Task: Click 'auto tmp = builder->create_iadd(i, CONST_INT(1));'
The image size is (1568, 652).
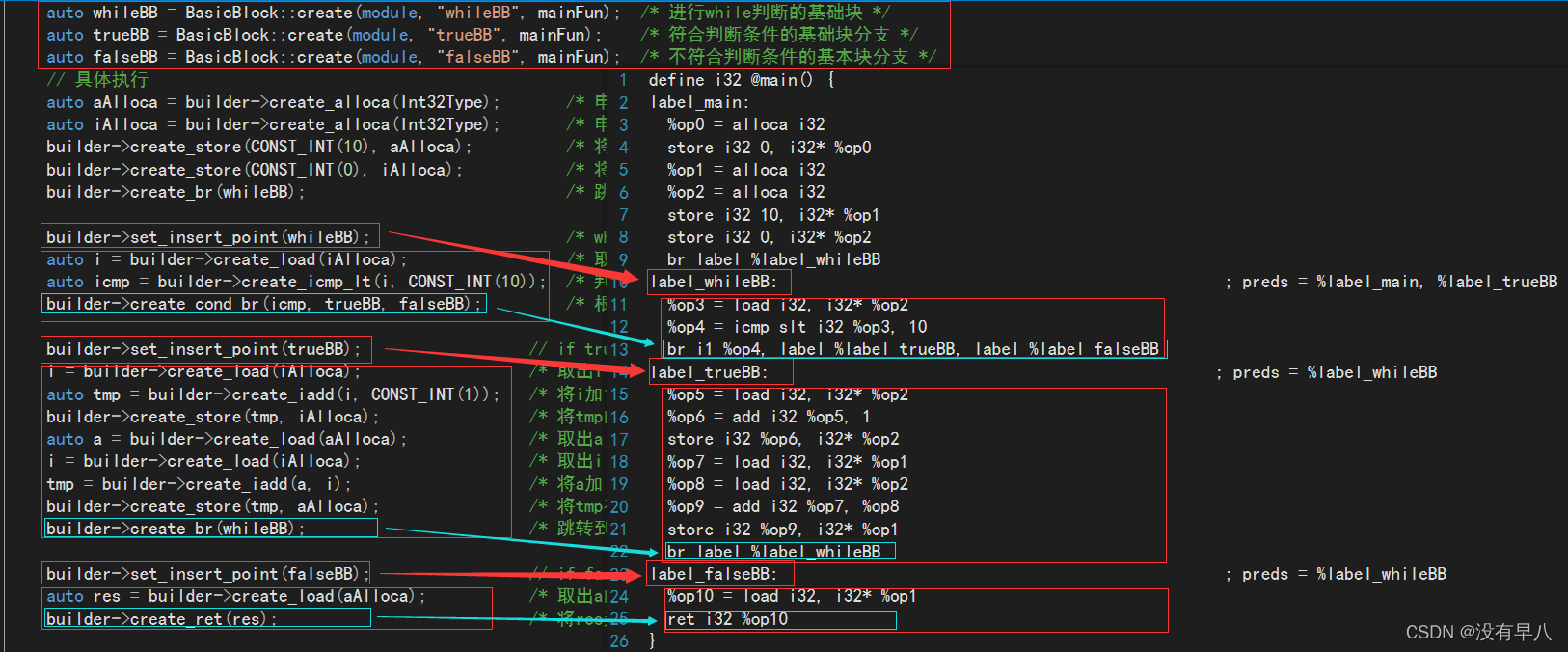Action: pos(273,394)
